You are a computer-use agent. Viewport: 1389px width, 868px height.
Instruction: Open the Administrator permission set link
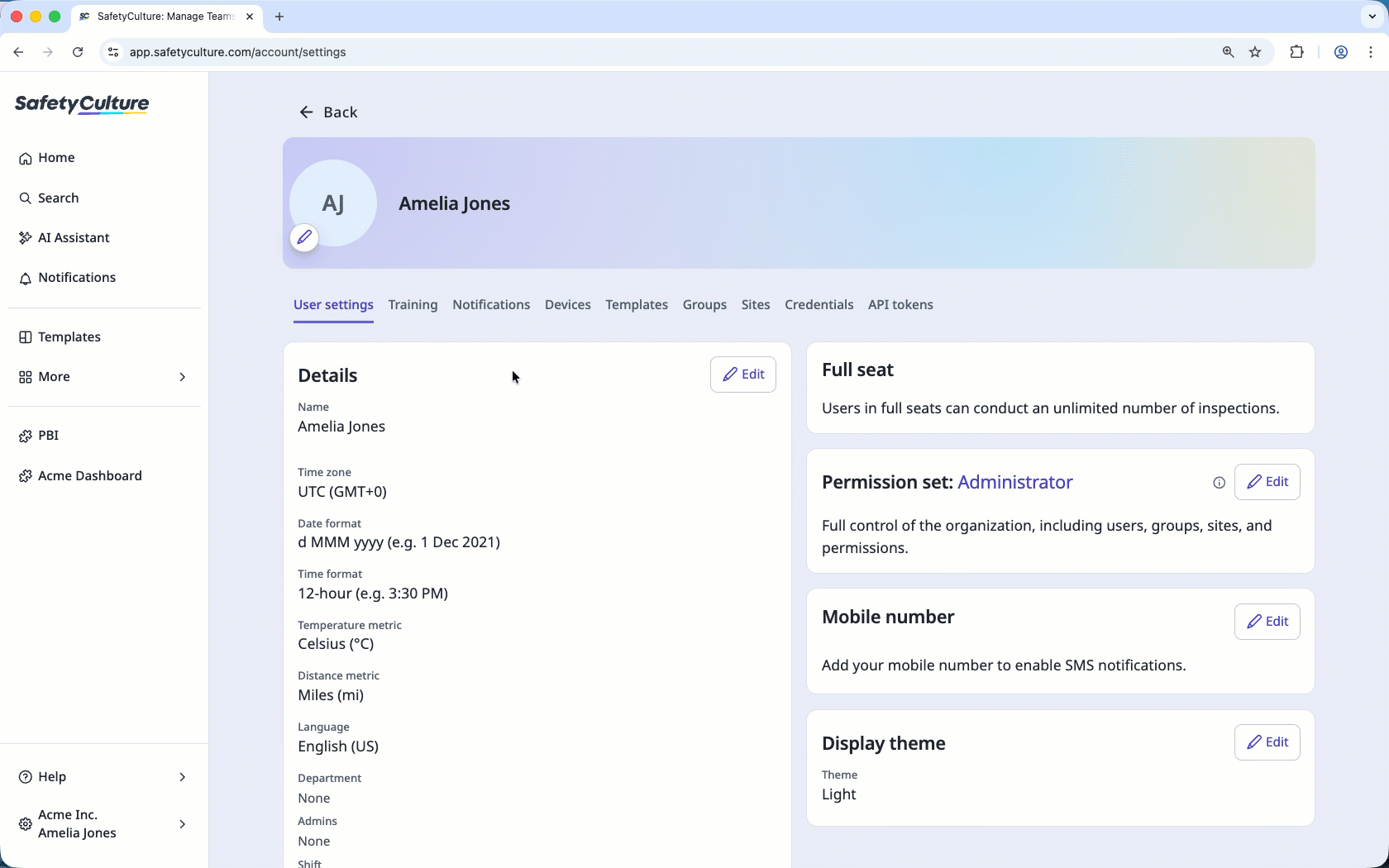click(1015, 483)
